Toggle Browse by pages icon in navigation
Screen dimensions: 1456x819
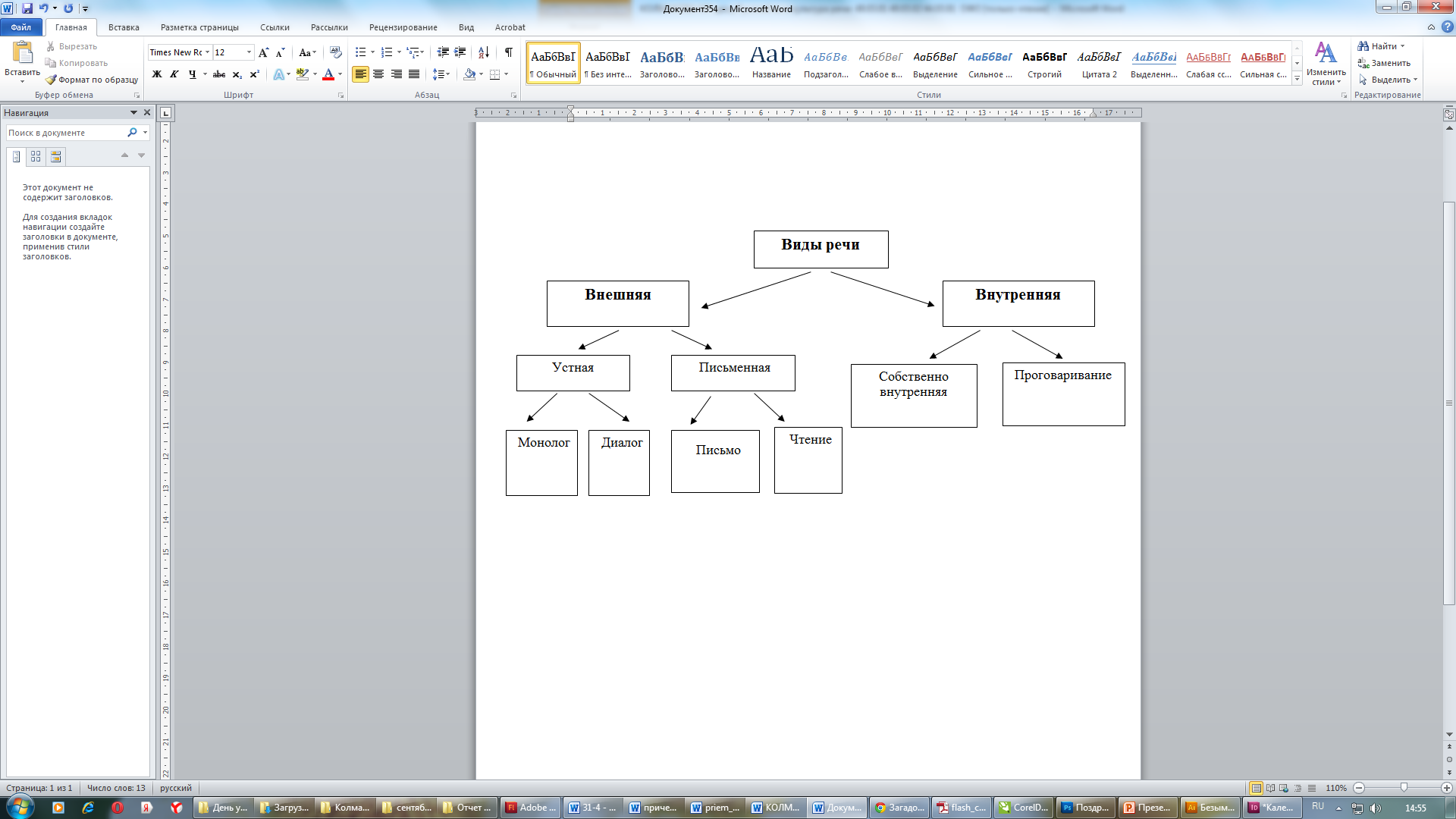tap(36, 156)
